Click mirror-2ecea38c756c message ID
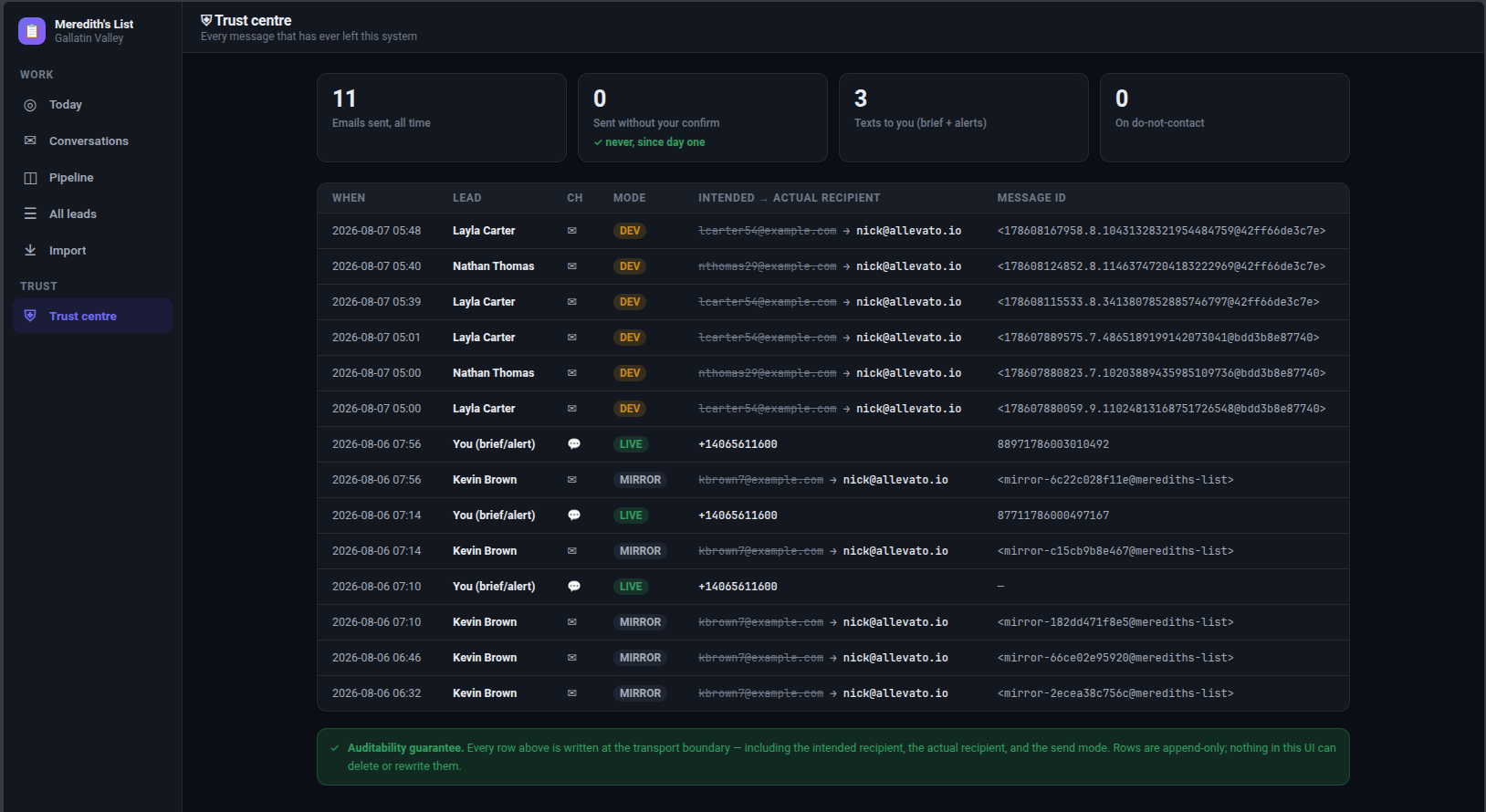The height and width of the screenshot is (812, 1486). [x=1115, y=693]
